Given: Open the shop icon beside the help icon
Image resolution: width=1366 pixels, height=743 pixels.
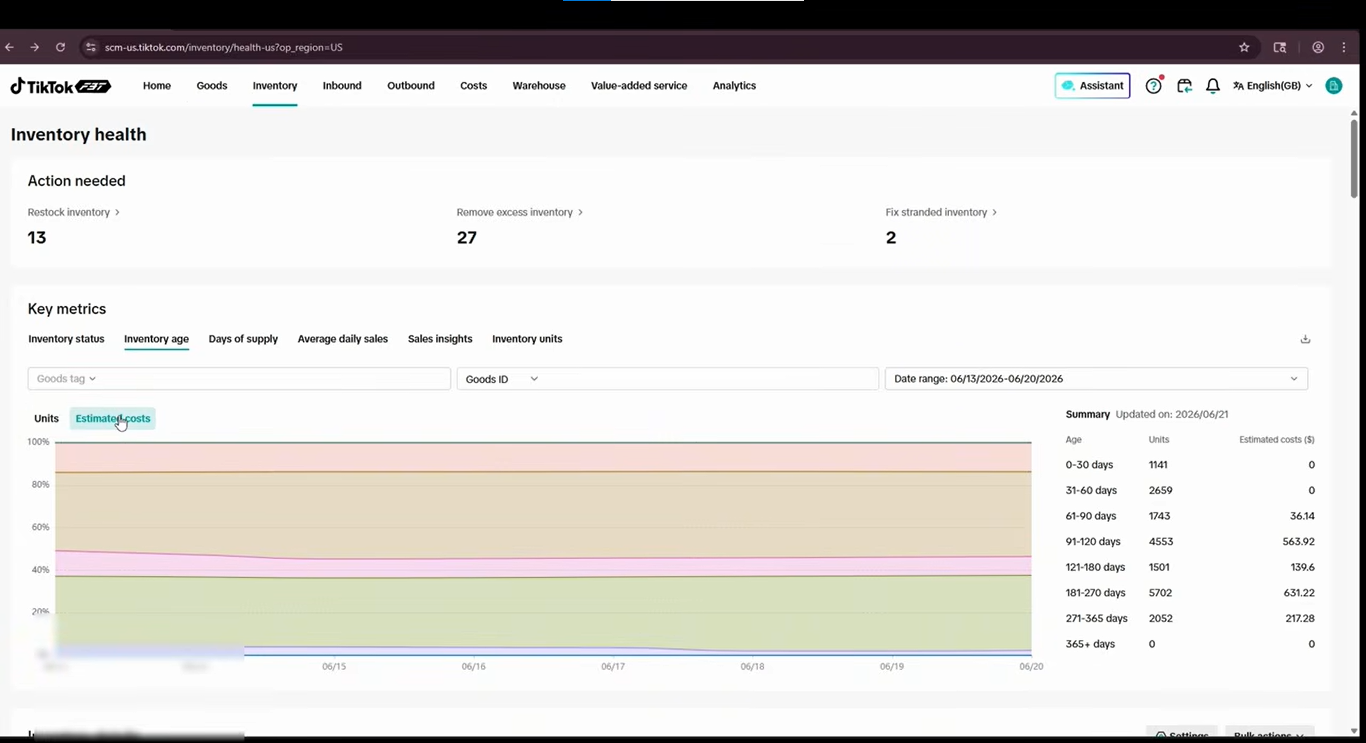Looking at the screenshot, I should 1184,86.
